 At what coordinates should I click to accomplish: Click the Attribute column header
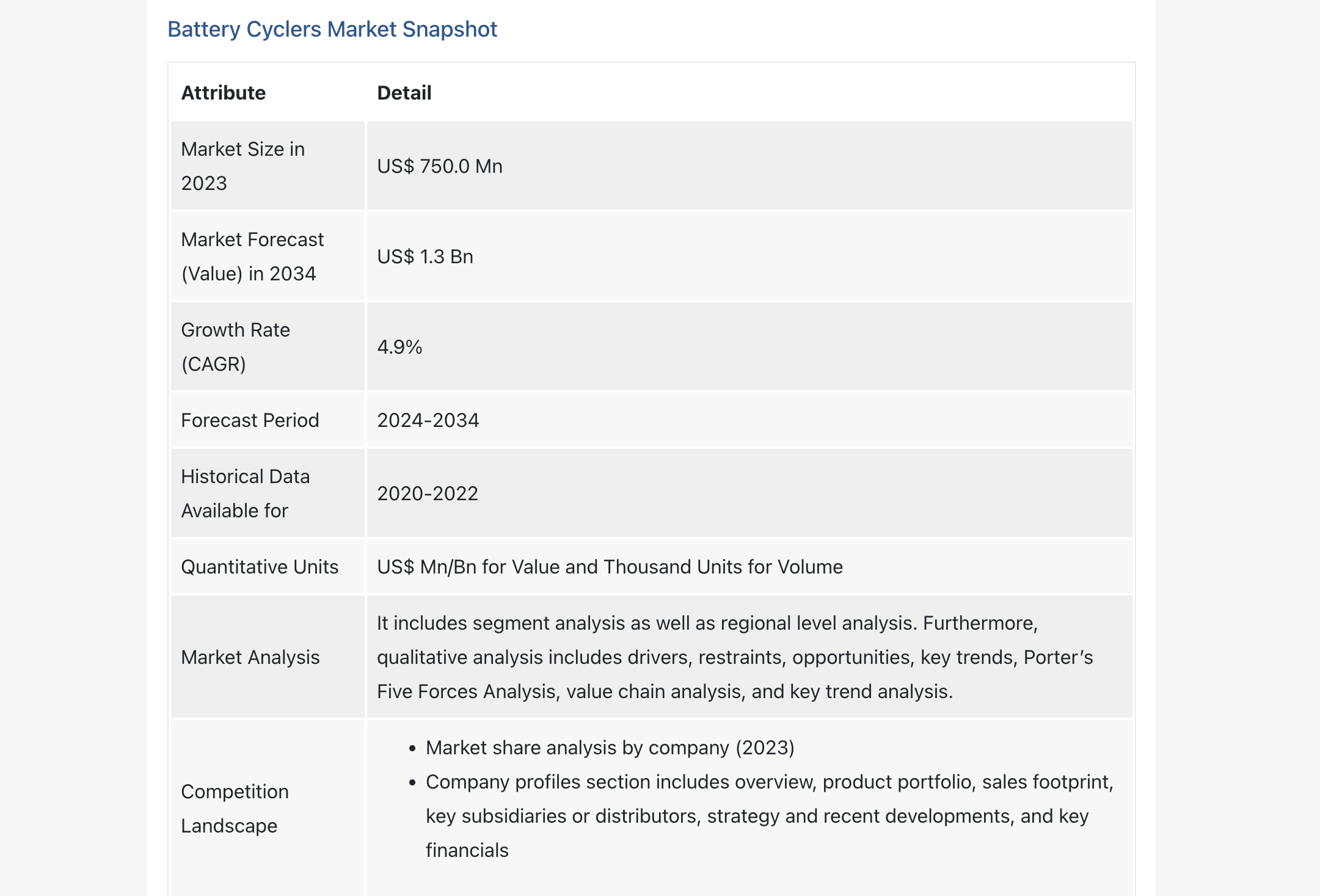coord(224,93)
